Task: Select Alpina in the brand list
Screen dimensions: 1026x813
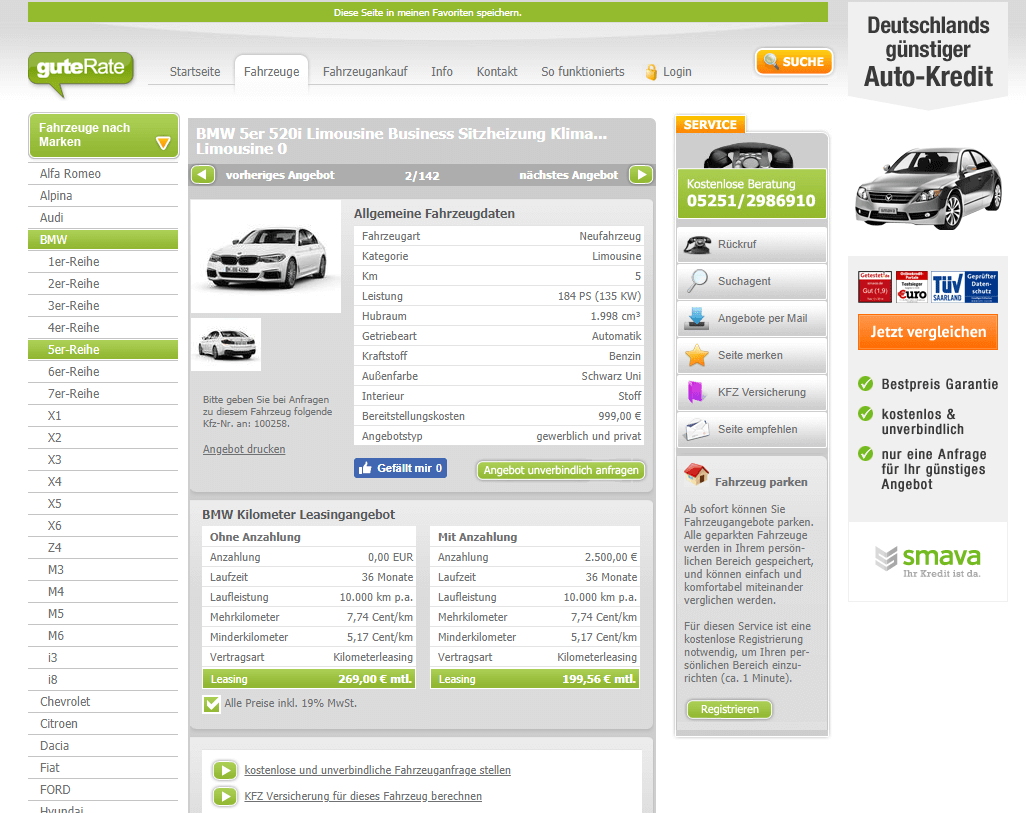Action: (x=103, y=196)
